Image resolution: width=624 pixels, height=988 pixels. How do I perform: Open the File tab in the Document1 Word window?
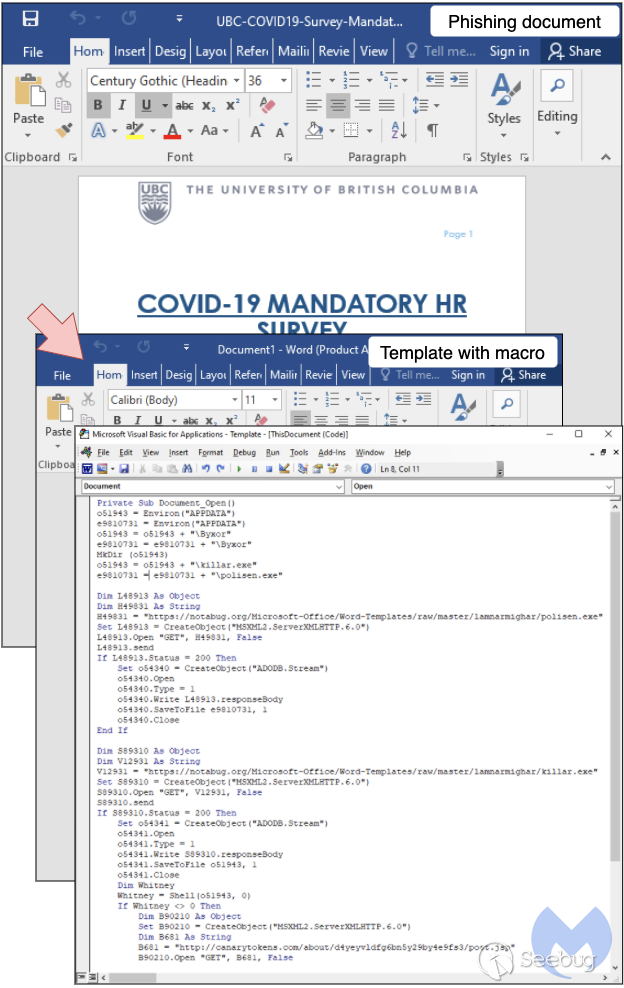62,375
